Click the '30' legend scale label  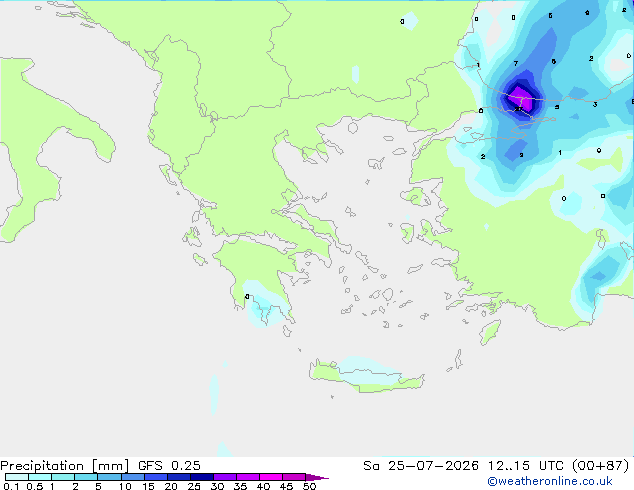[x=217, y=486]
